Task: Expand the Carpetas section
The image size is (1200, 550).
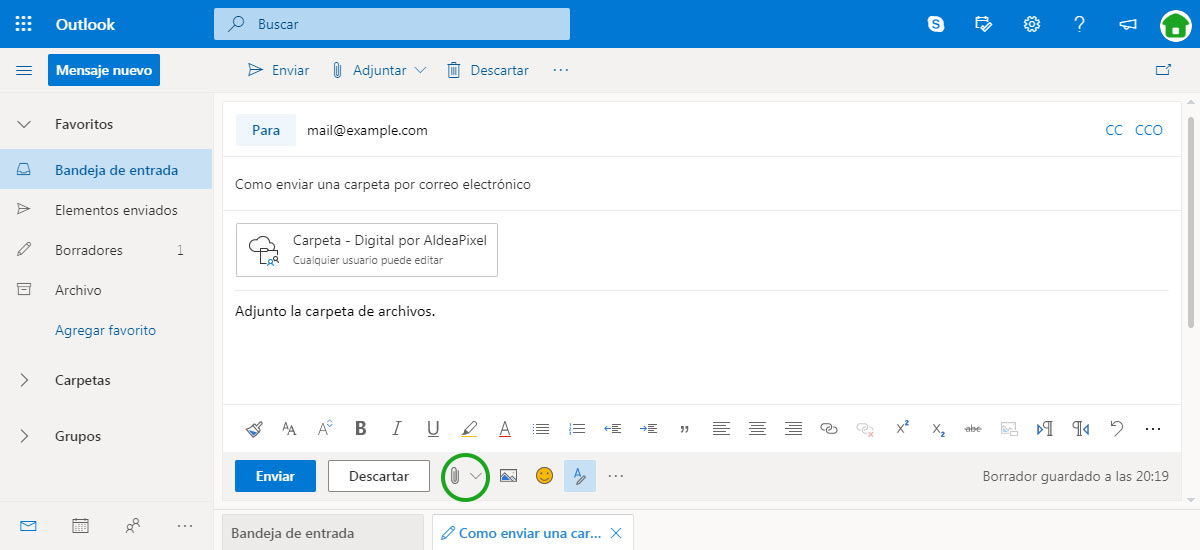Action: tap(24, 380)
